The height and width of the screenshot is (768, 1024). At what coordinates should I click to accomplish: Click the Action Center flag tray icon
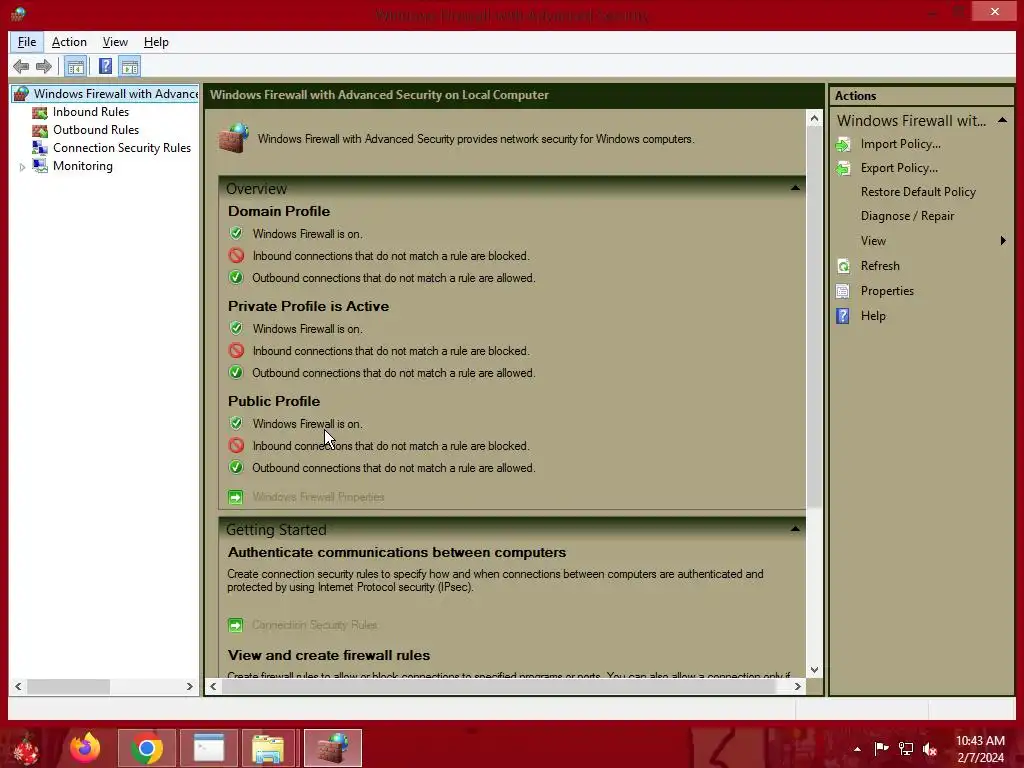[x=881, y=748]
